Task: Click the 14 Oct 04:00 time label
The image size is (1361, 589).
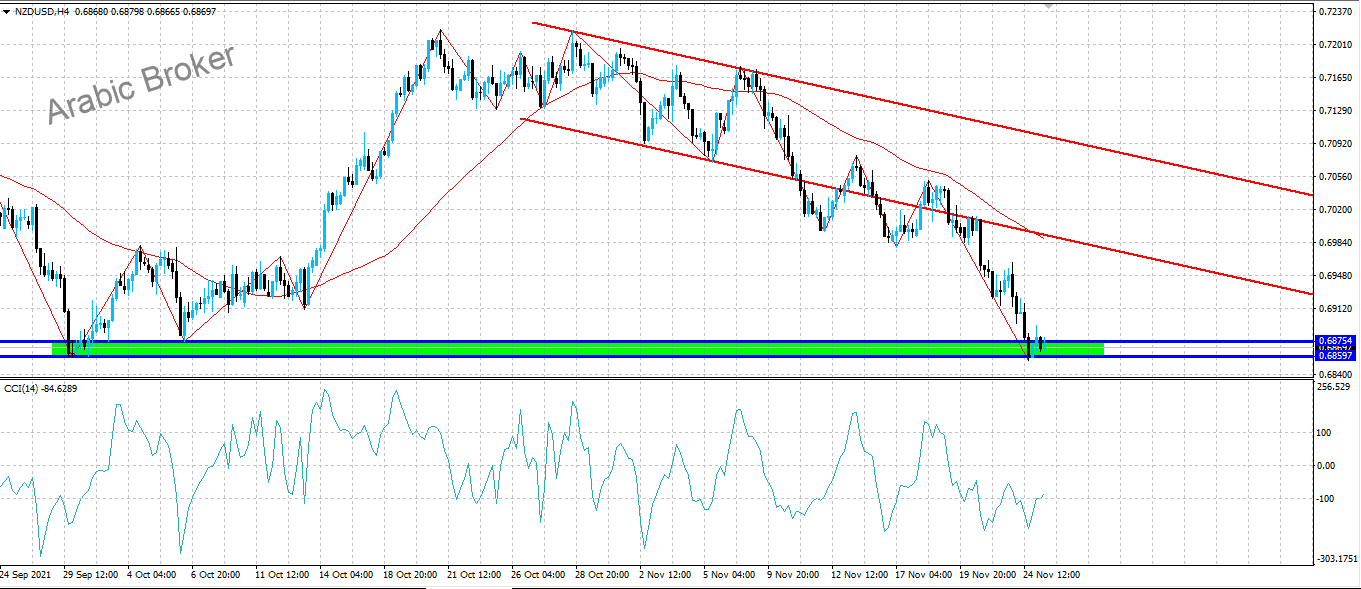Action: (346, 576)
